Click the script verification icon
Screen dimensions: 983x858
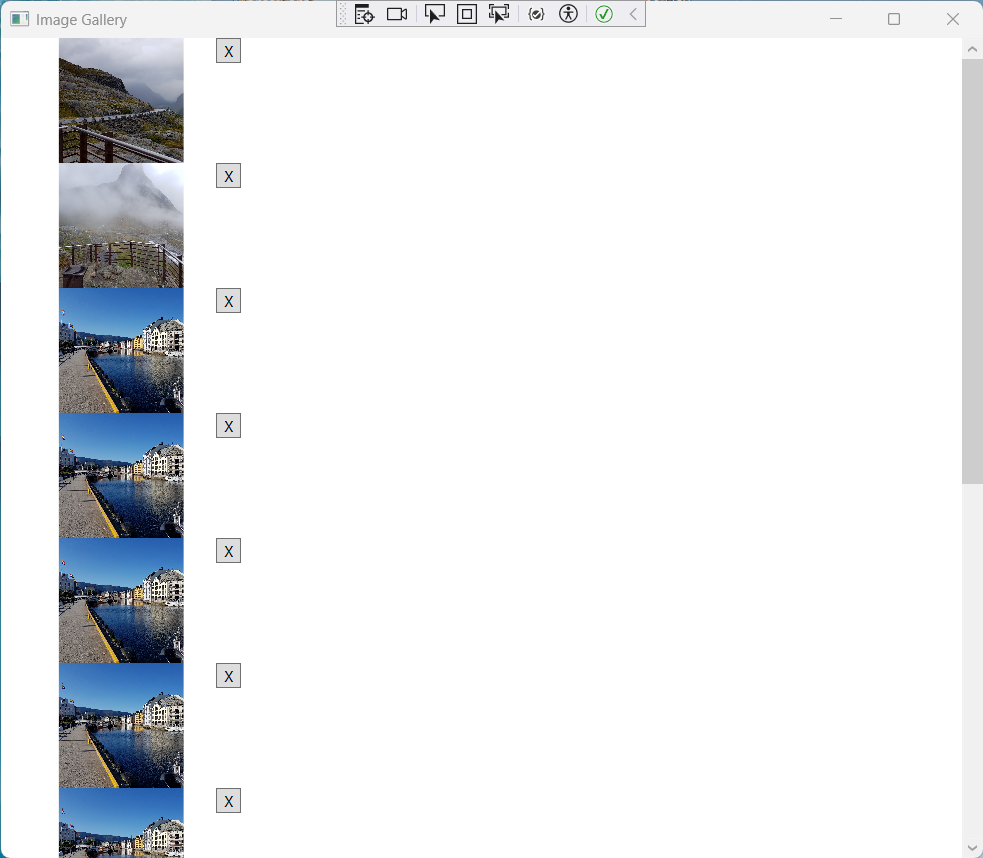[536, 14]
